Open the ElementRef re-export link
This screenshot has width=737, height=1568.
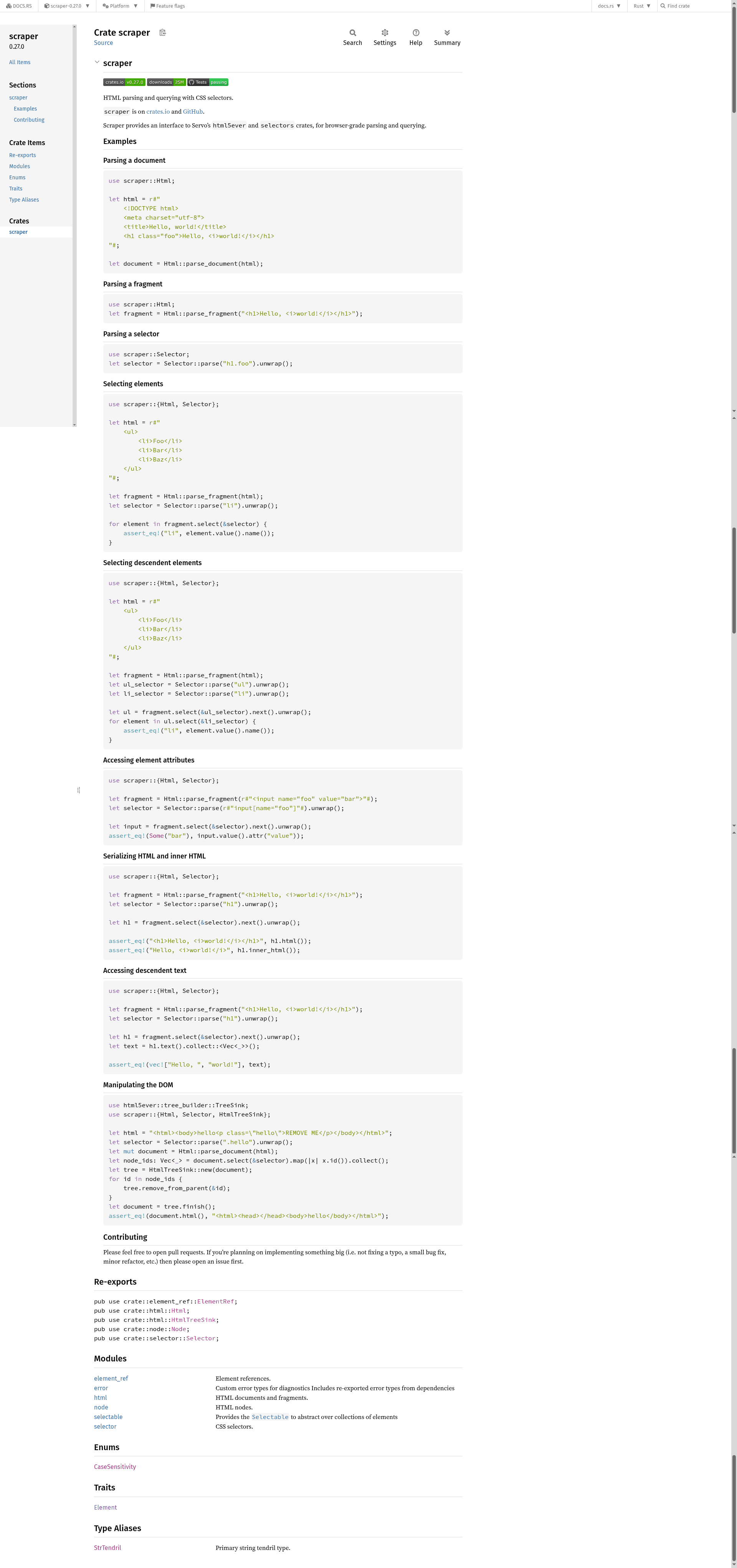(215, 1302)
